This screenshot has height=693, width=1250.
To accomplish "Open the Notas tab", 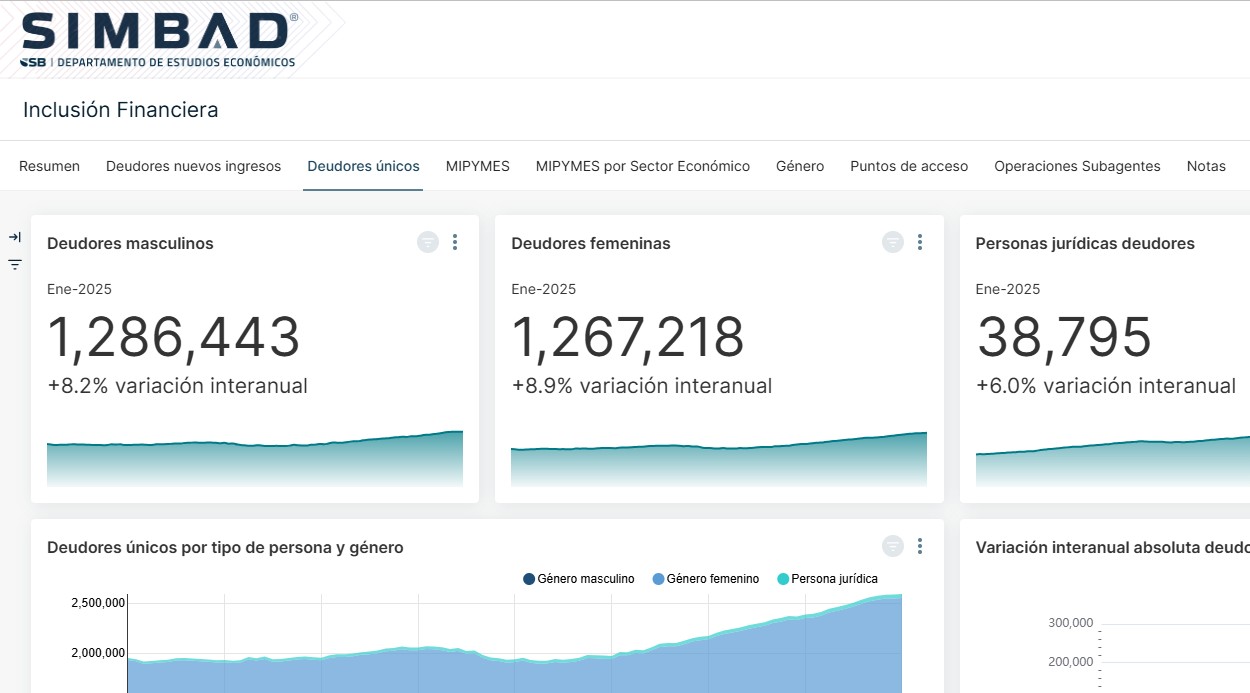I will (x=1206, y=166).
